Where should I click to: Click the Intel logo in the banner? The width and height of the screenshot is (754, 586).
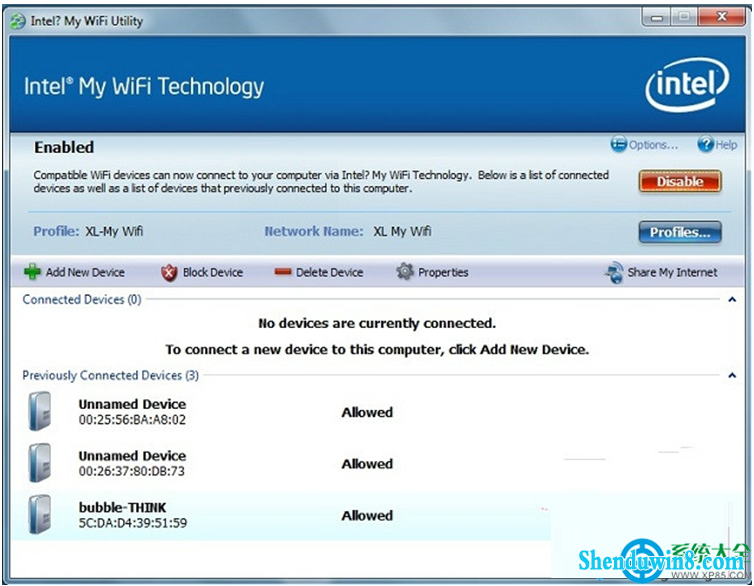[x=688, y=86]
